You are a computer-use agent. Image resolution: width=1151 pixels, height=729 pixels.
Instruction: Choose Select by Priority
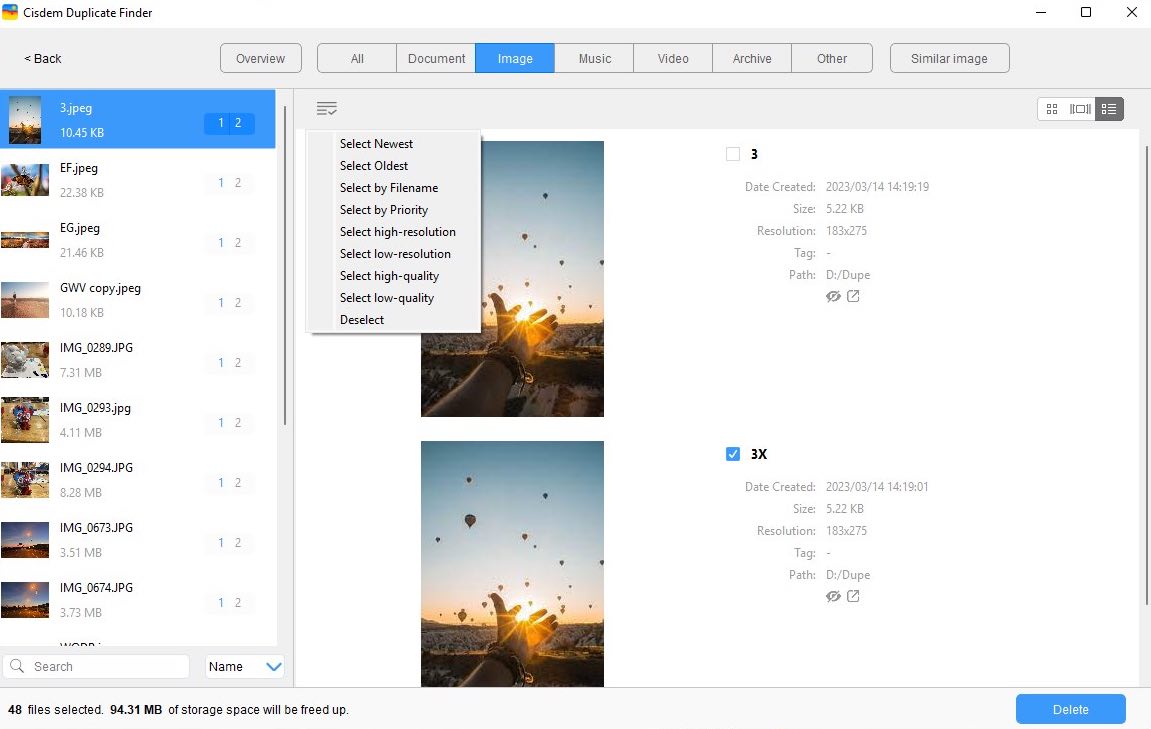pyautogui.click(x=384, y=210)
